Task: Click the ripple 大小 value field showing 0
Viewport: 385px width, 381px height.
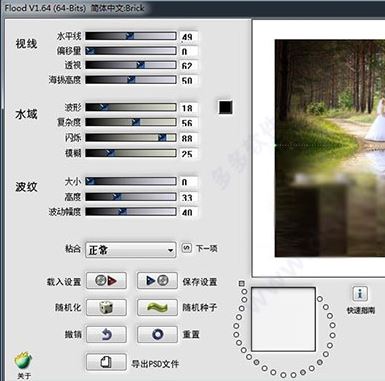Action: coord(188,182)
